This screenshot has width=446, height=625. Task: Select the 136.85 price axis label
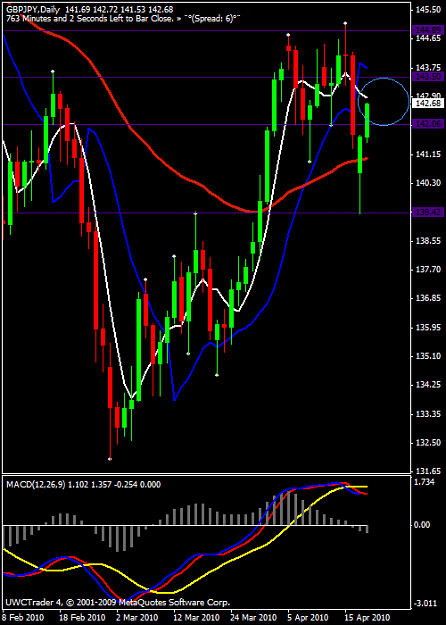[x=430, y=299]
